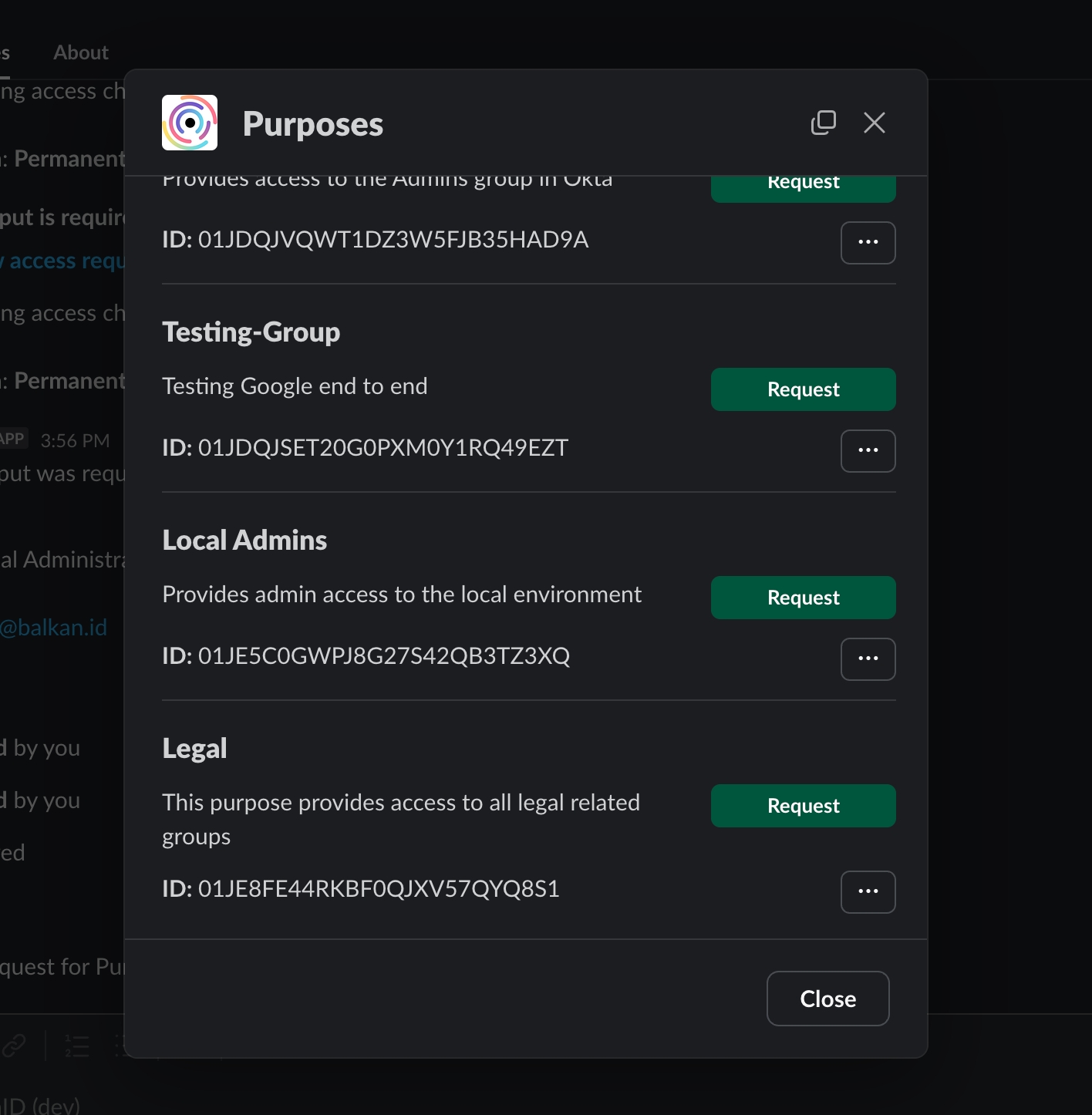Click the Local Admins ID text
This screenshot has width=1092, height=1115.
pyautogui.click(x=366, y=656)
